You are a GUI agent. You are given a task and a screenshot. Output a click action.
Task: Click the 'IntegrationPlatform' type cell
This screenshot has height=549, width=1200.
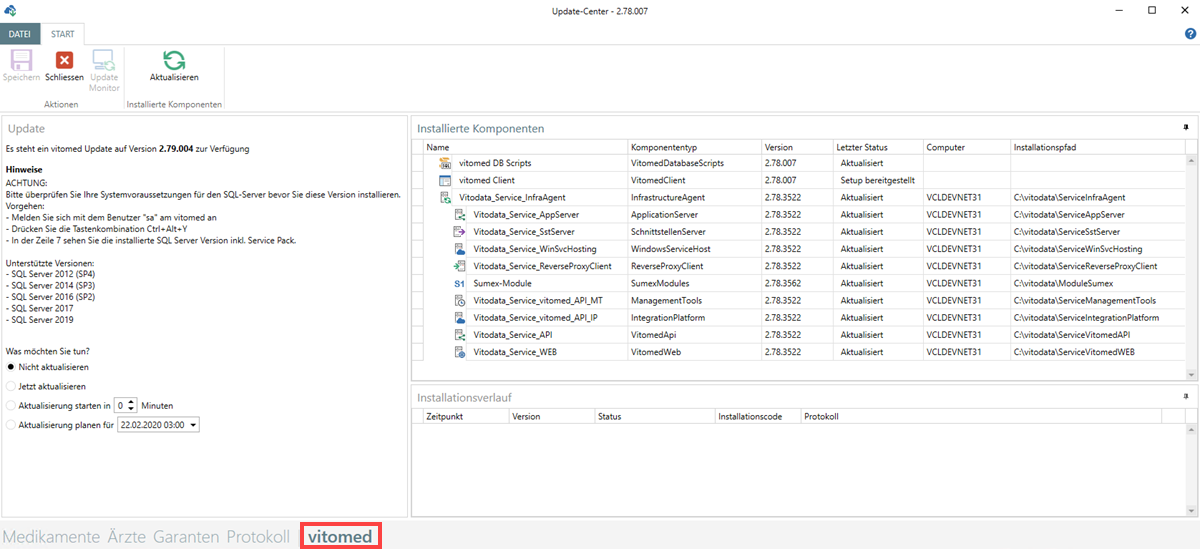click(694, 318)
